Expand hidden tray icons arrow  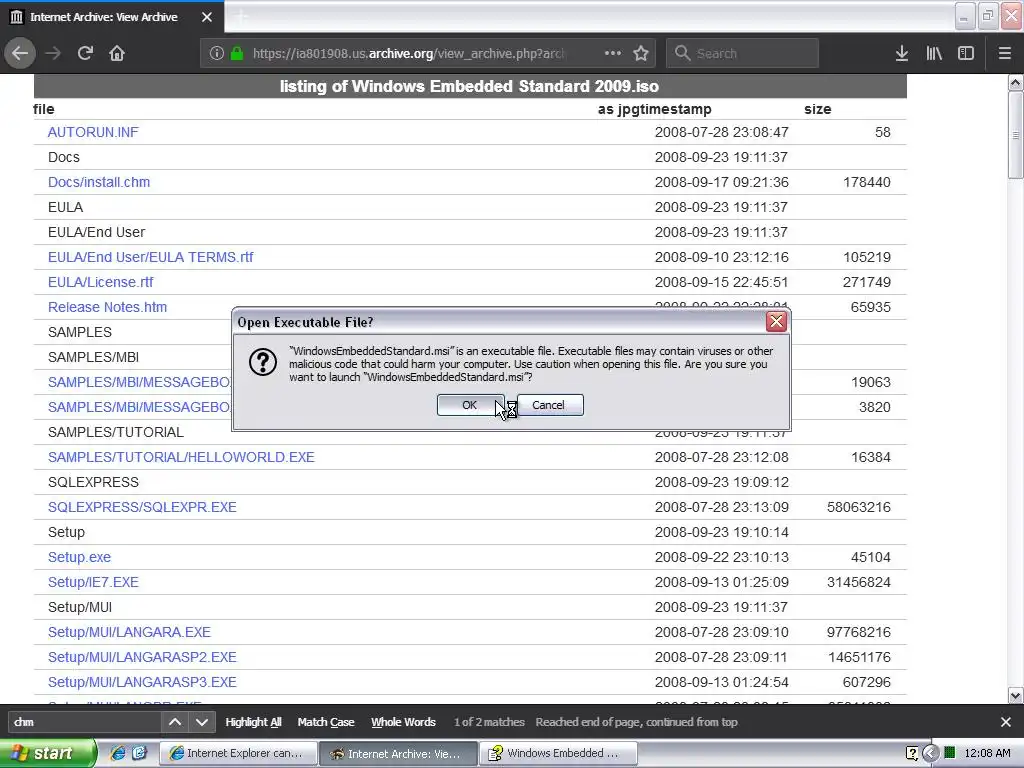pyautogui.click(x=931, y=753)
